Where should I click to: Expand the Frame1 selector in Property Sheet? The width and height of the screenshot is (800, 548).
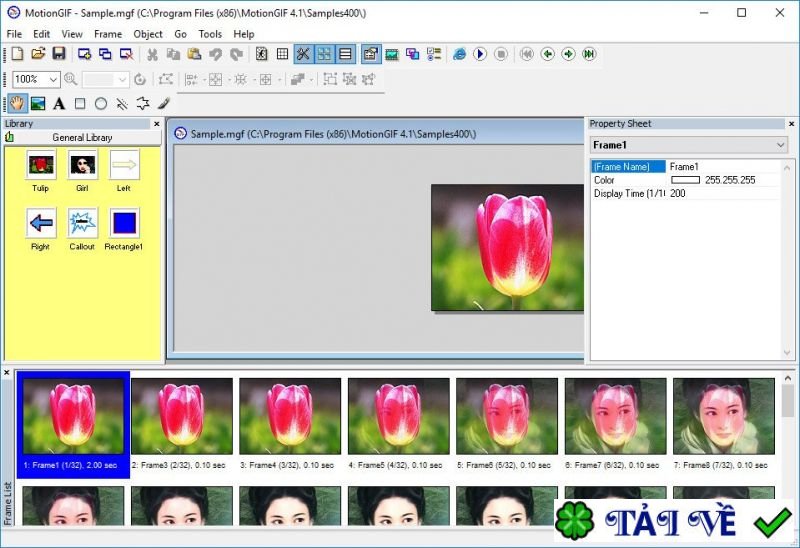coord(780,145)
